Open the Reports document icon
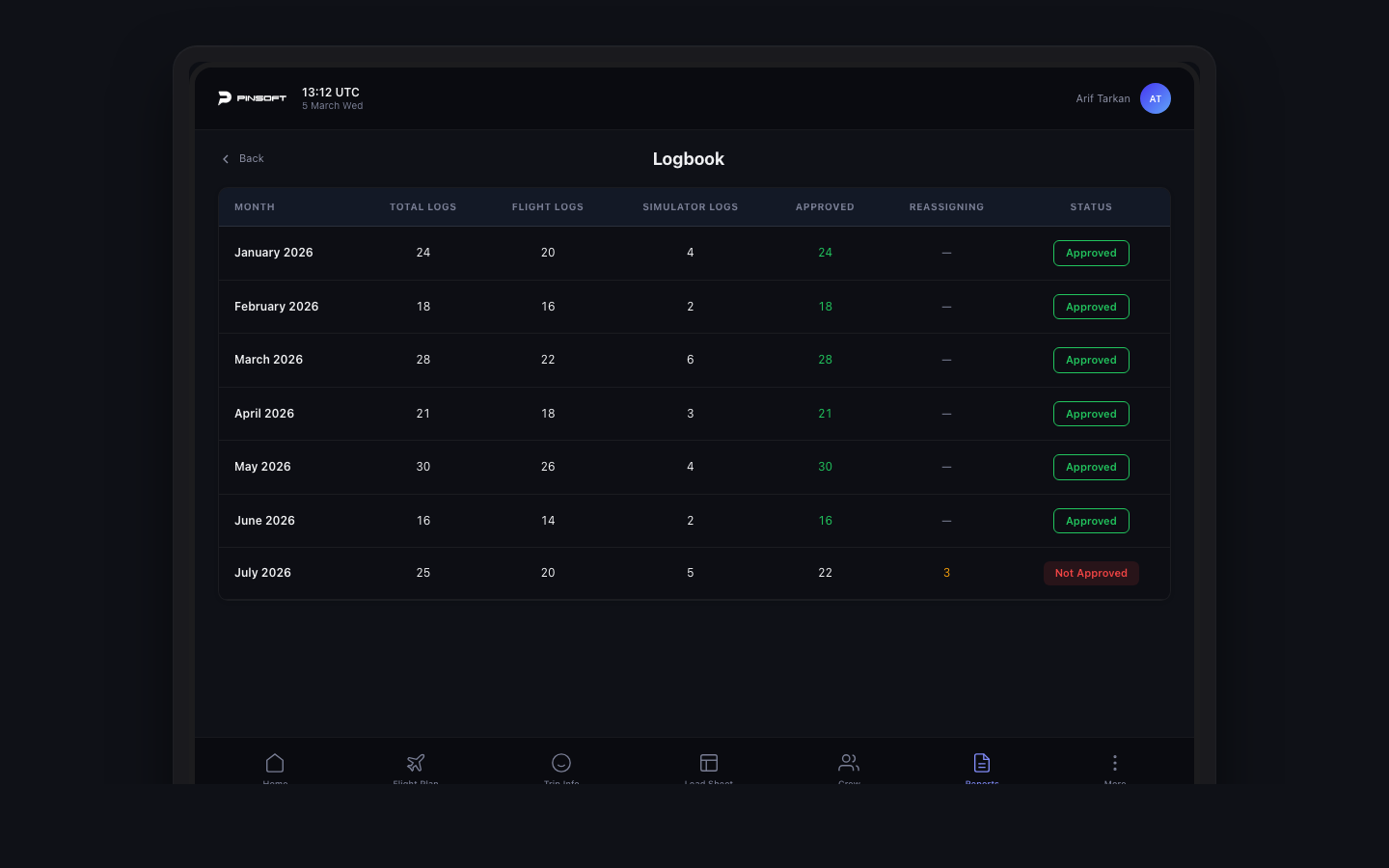The width and height of the screenshot is (1389, 868). (982, 763)
